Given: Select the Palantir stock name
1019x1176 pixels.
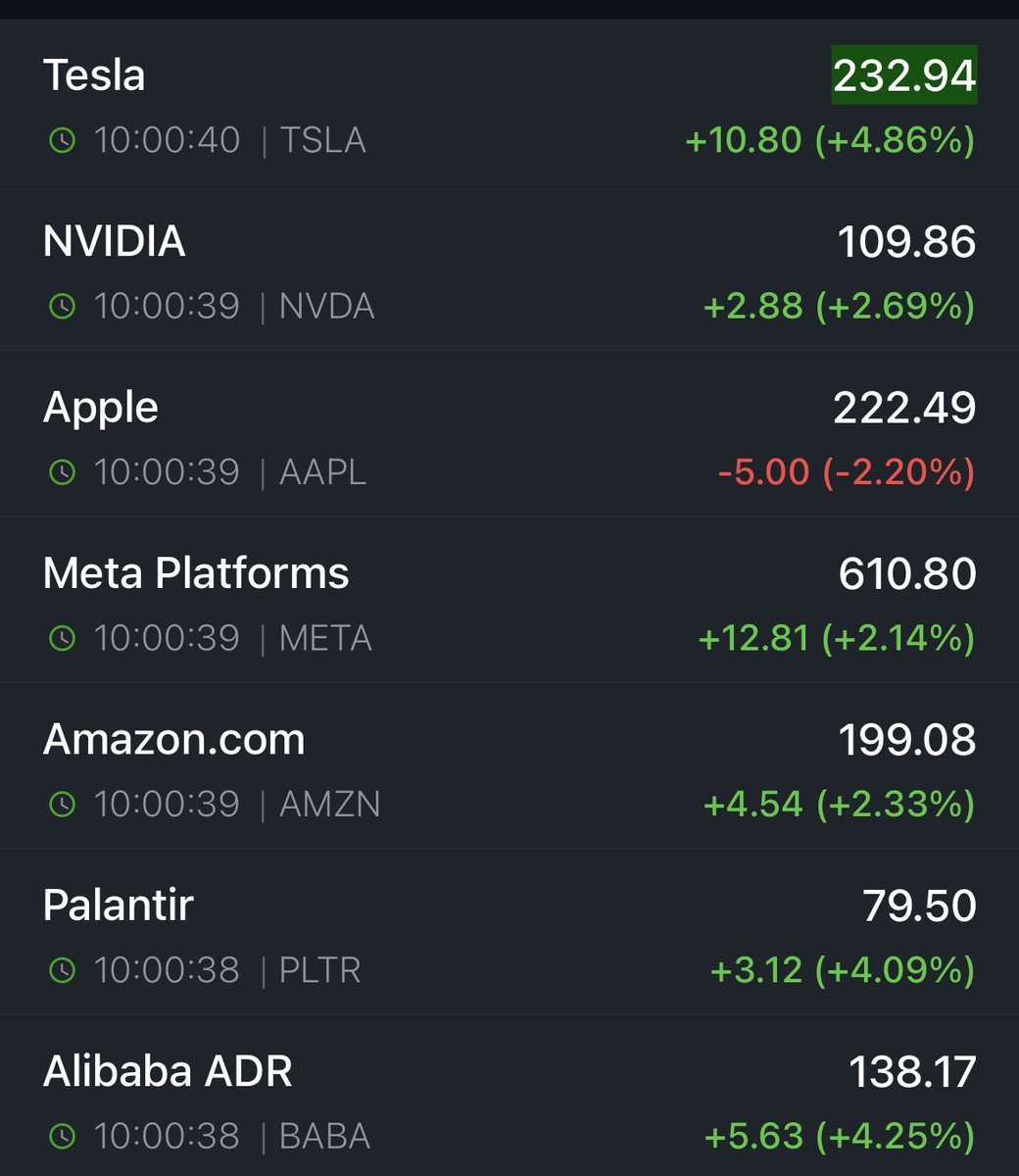Looking at the screenshot, I should coord(118,906).
